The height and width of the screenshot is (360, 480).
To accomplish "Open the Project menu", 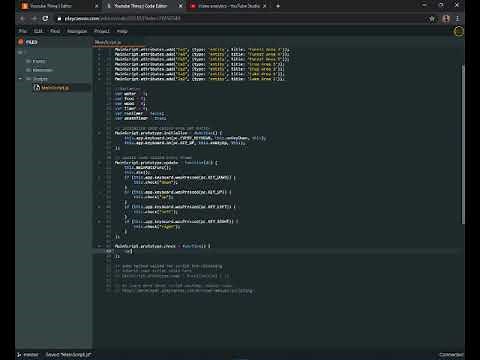I will point(102,31).
